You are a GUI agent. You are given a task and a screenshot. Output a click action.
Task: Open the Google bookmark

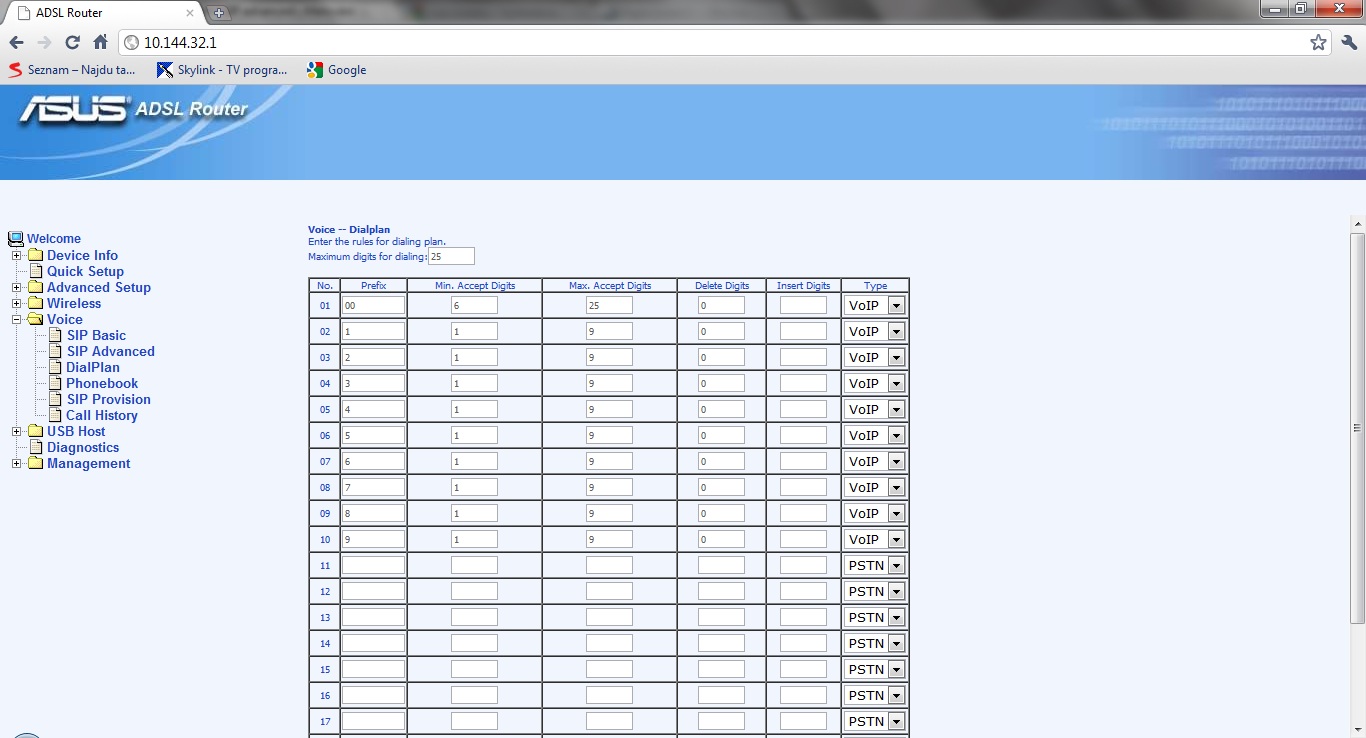coord(337,70)
